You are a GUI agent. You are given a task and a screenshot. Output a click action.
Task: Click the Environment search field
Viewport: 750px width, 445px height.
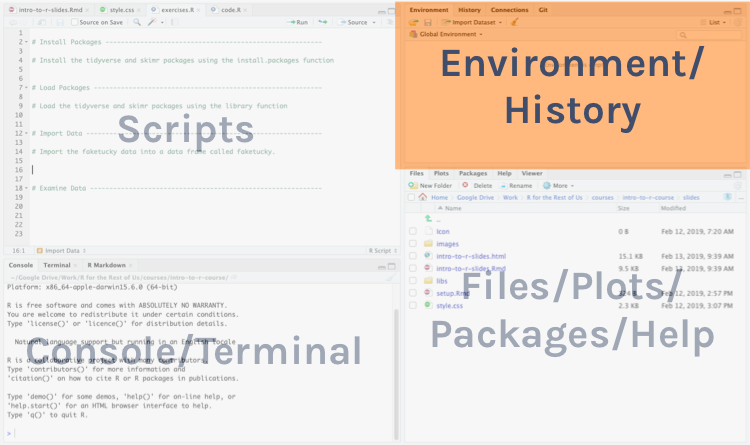[x=710, y=35]
